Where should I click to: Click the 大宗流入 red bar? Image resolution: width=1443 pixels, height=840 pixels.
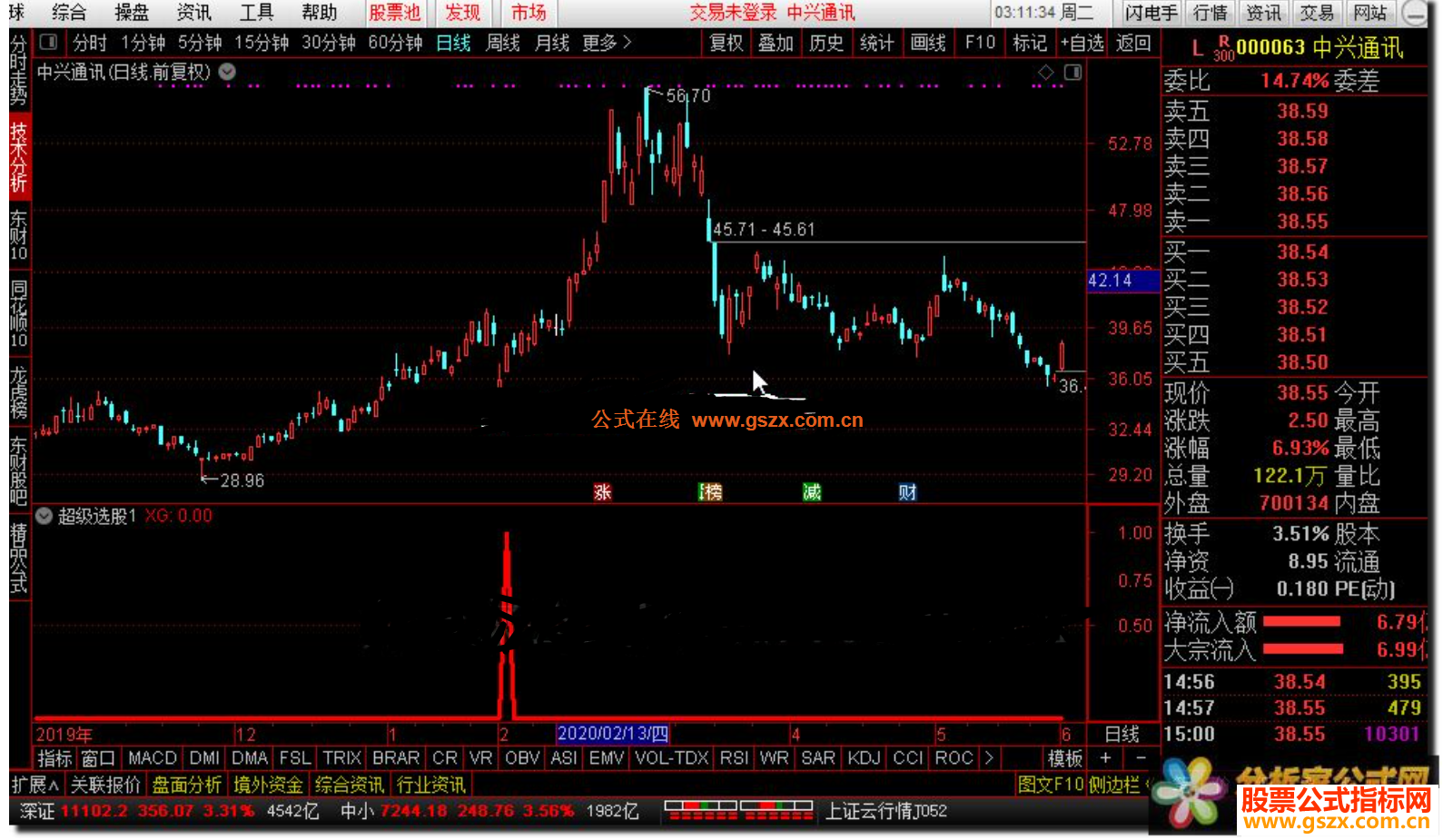pyautogui.click(x=1303, y=649)
